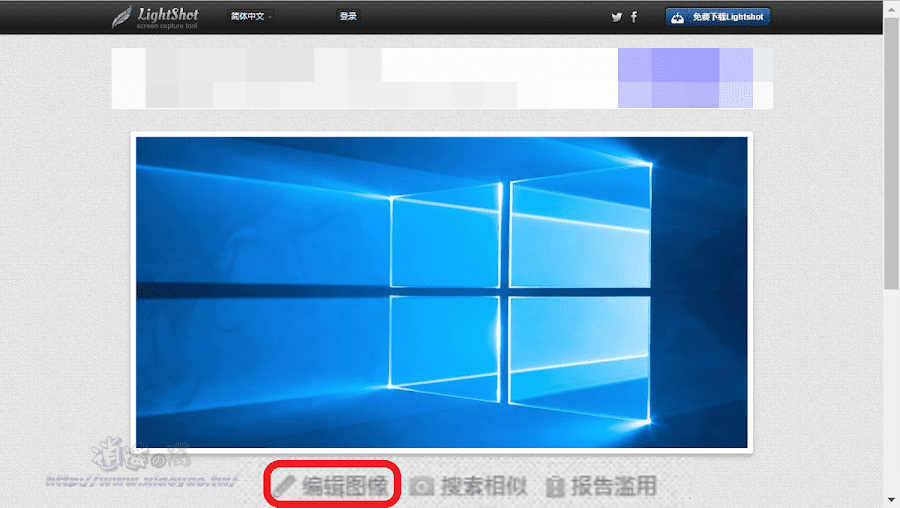This screenshot has width=900, height=508.
Task: Click the icon beside 报告滥用
Action: pyautogui.click(x=554, y=487)
